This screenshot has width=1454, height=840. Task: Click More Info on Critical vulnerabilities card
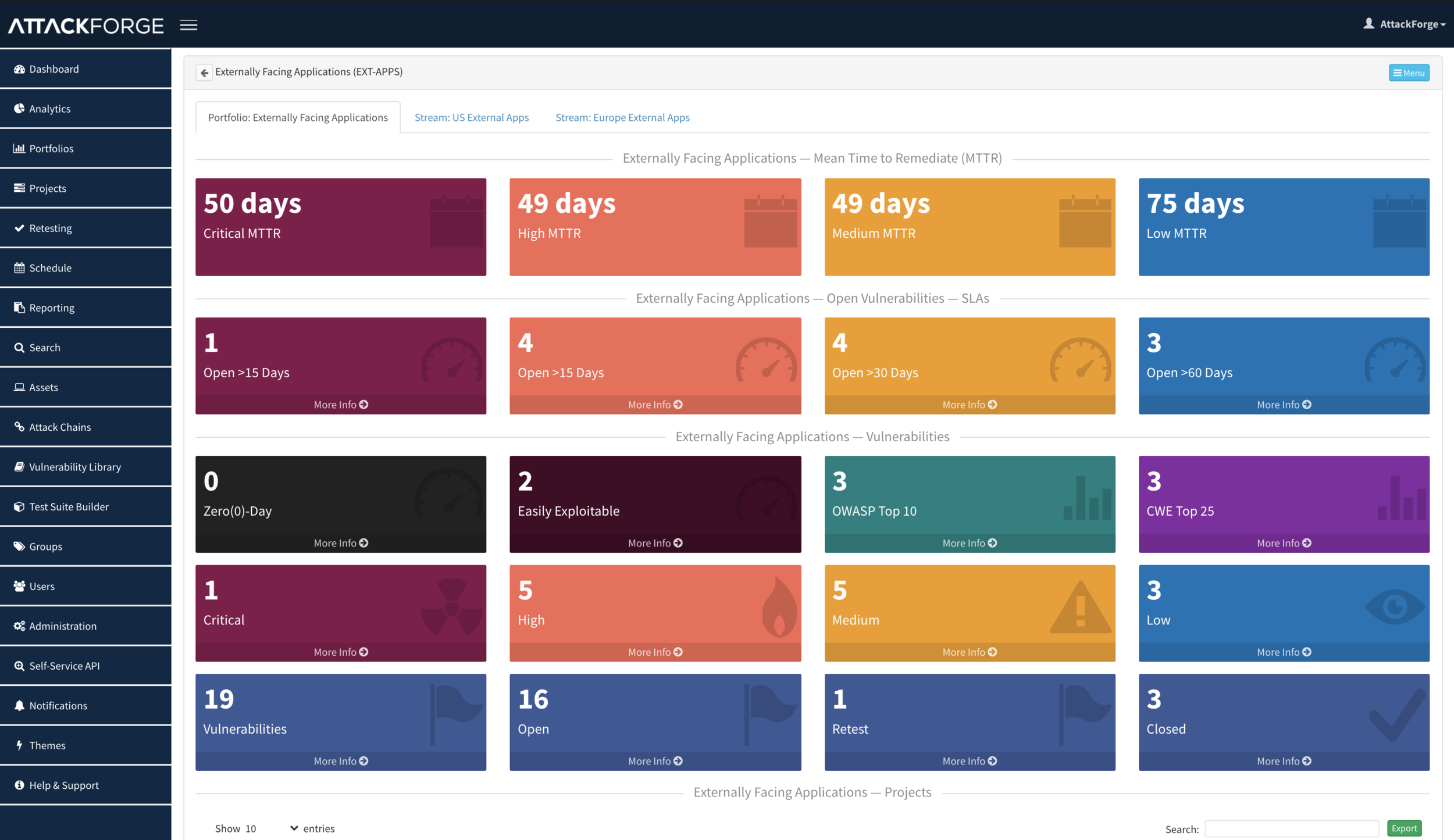340,652
